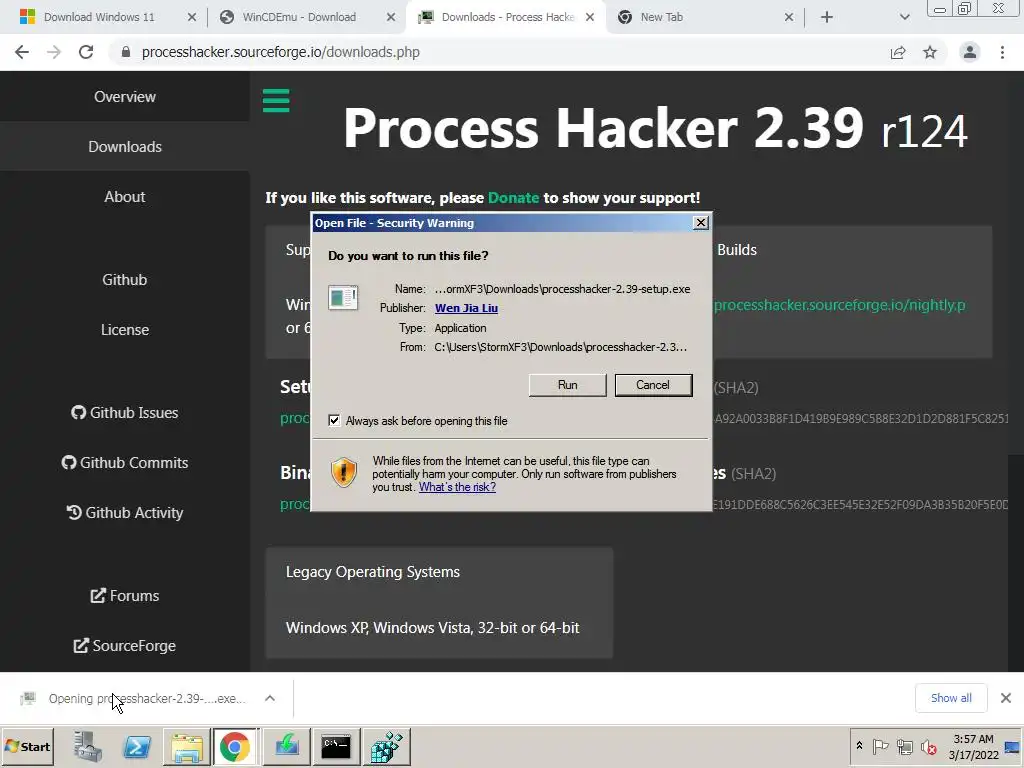Open Forums external link
Screen dimensions: 1024x768
(x=125, y=596)
